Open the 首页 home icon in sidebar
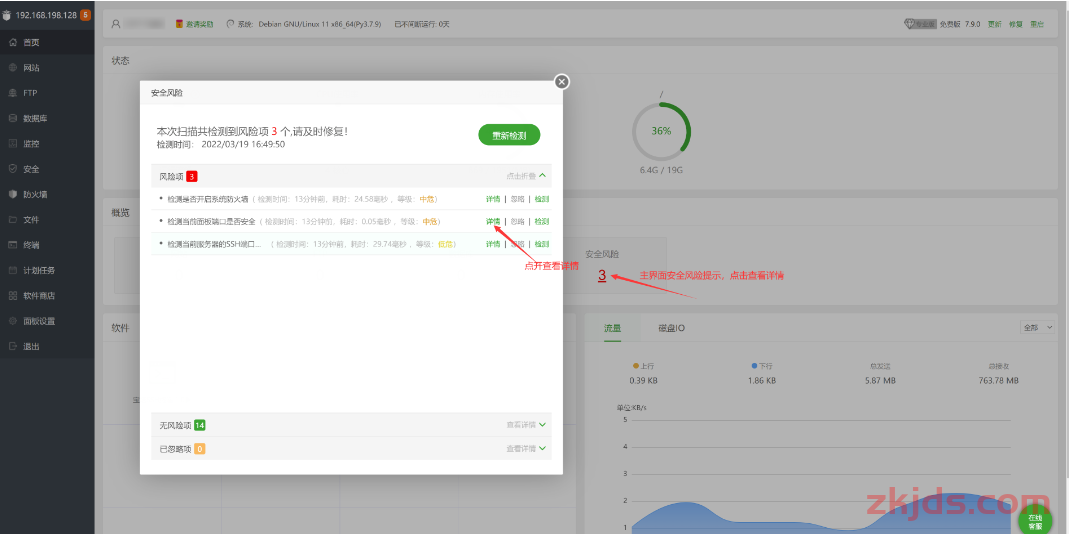This screenshot has width=1069, height=534. pyautogui.click(x=12, y=42)
